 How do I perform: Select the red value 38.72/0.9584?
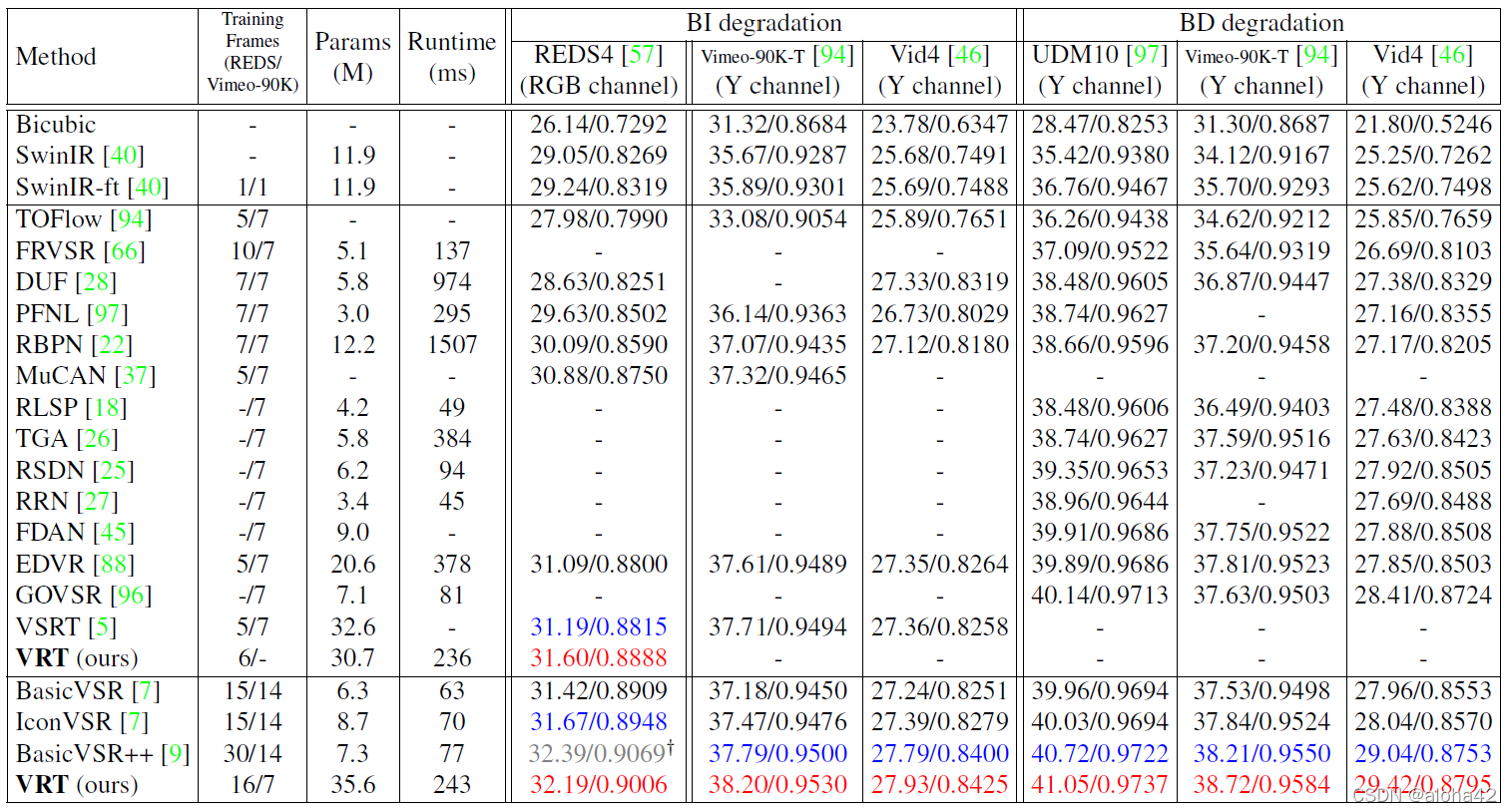pos(1261,785)
